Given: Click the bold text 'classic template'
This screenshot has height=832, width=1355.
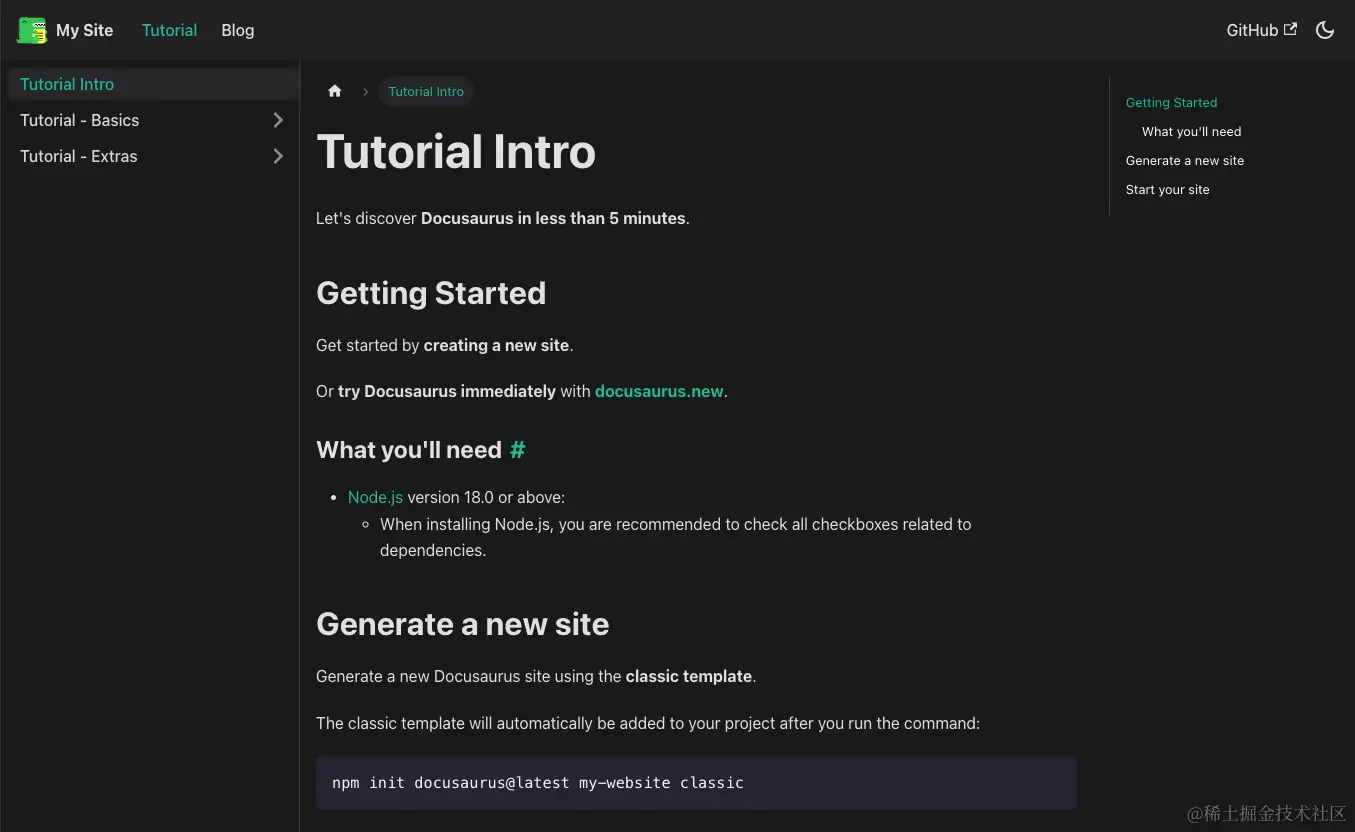Looking at the screenshot, I should coord(689,676).
